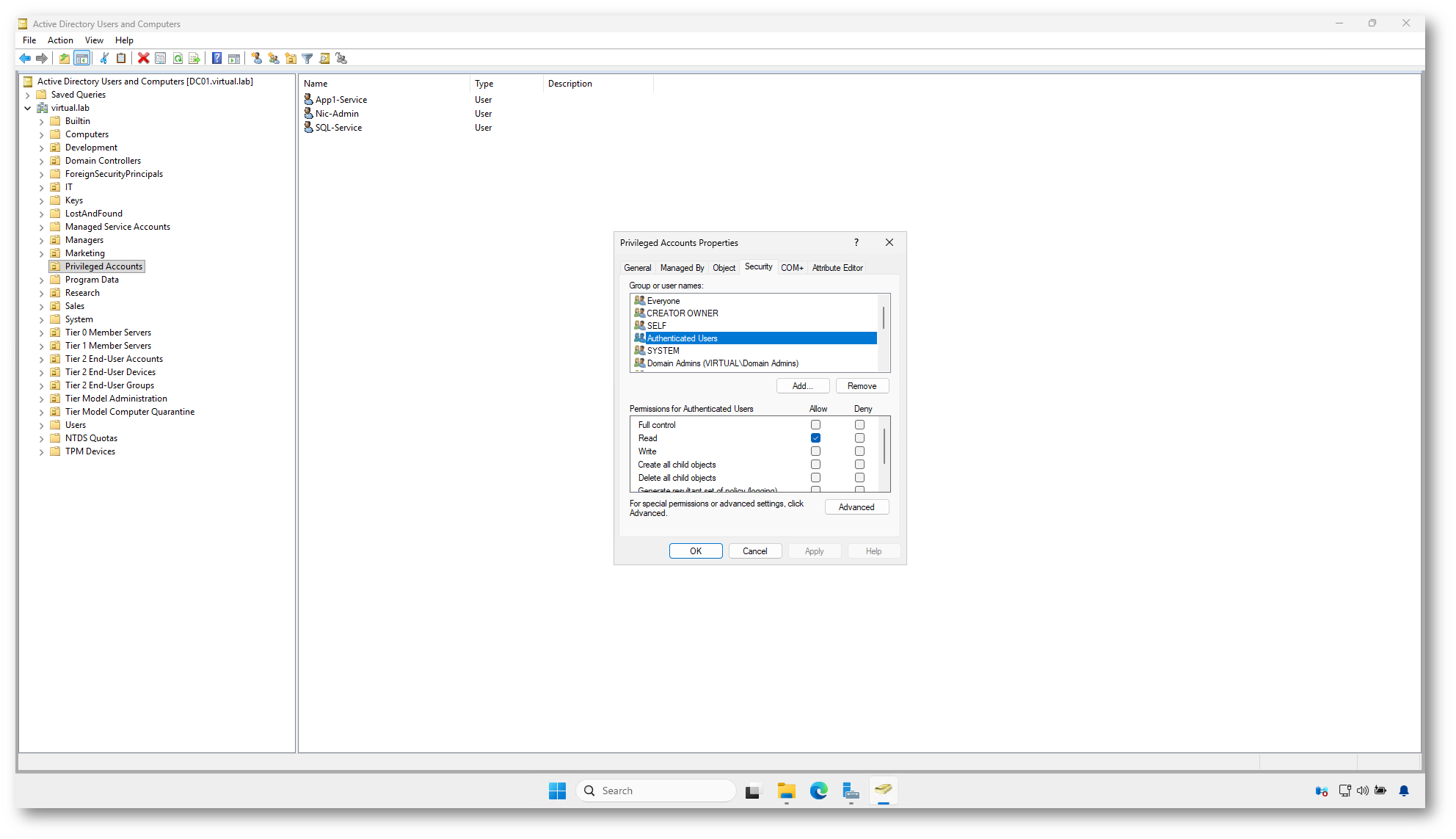Expand the Tier Model Administration OU
The width and height of the screenshot is (1456, 839).
42,399
